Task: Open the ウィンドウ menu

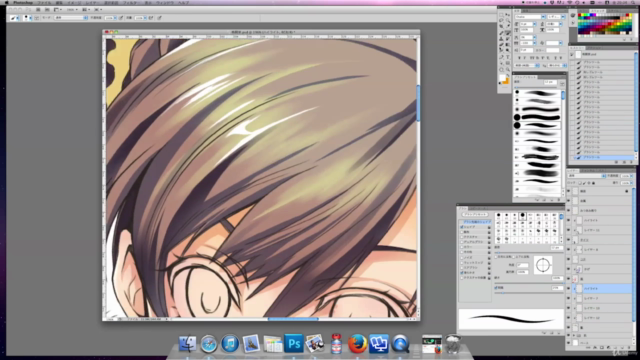Action: pos(165,3)
